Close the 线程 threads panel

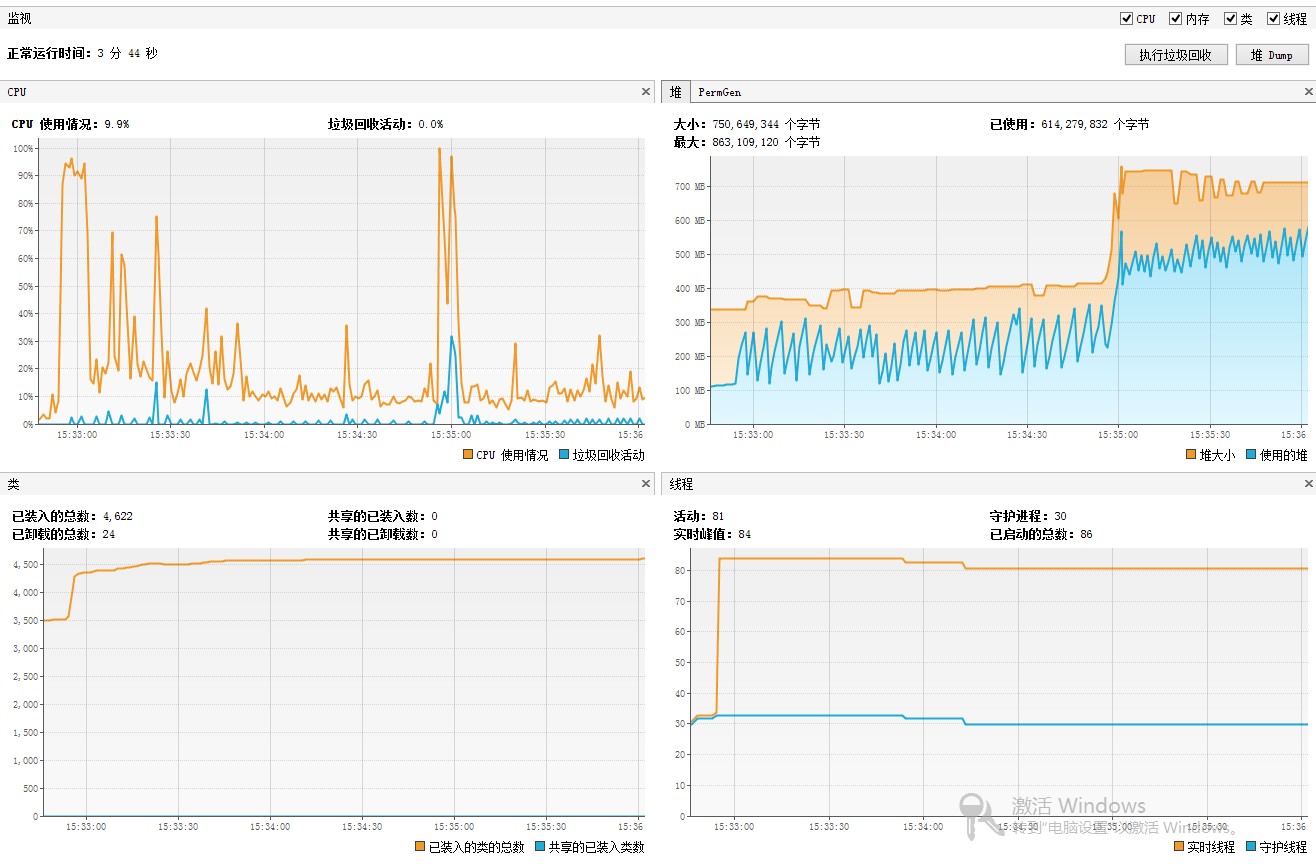click(x=1308, y=484)
